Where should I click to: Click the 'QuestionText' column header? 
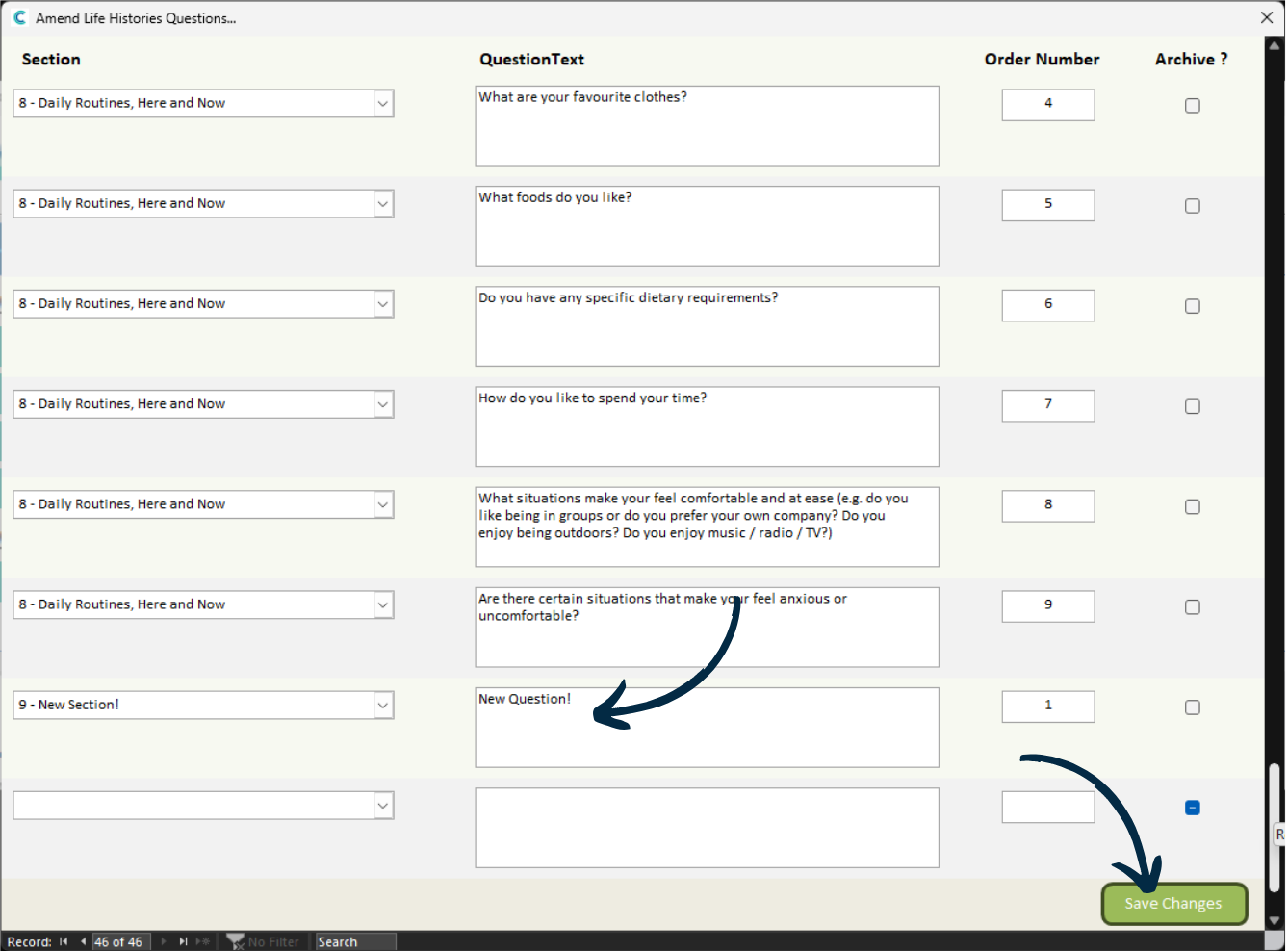point(531,59)
